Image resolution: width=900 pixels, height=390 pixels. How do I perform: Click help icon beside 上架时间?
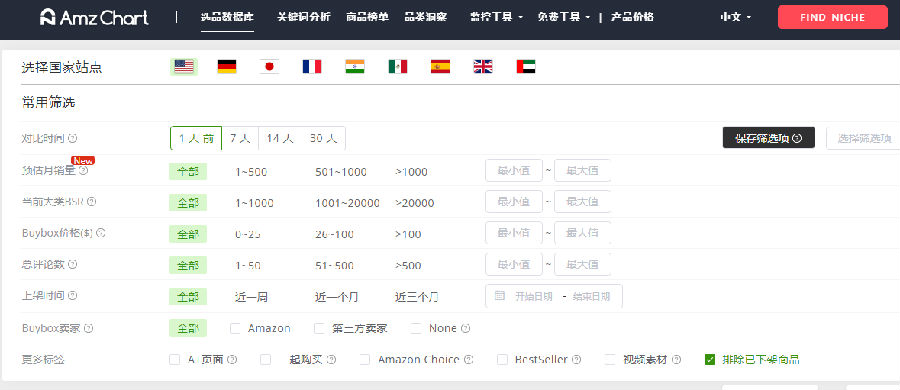click(x=73, y=296)
